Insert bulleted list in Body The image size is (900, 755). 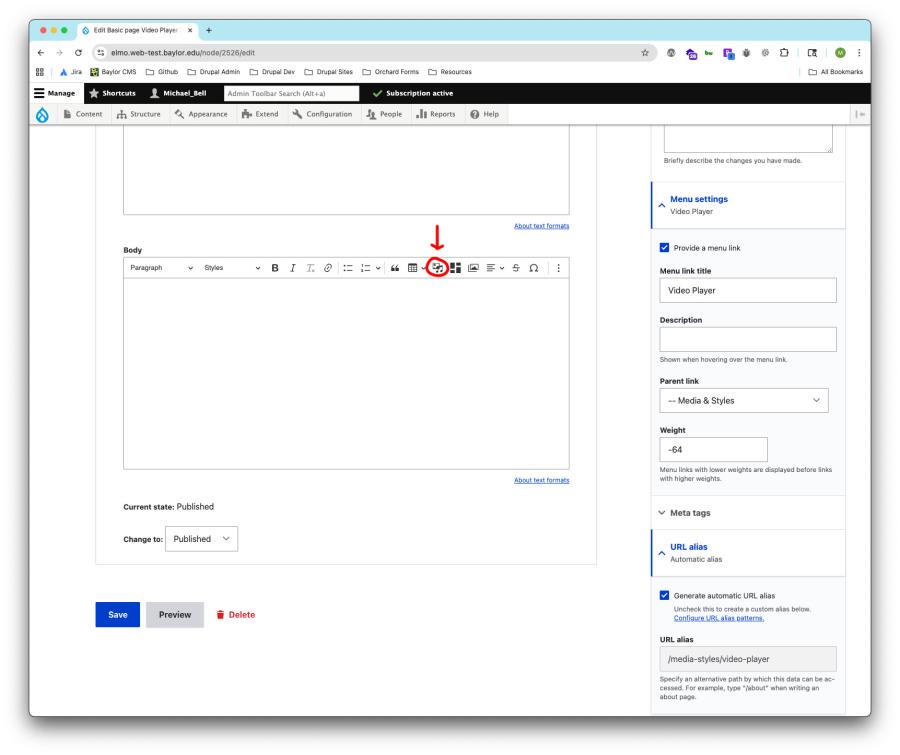pyautogui.click(x=348, y=268)
